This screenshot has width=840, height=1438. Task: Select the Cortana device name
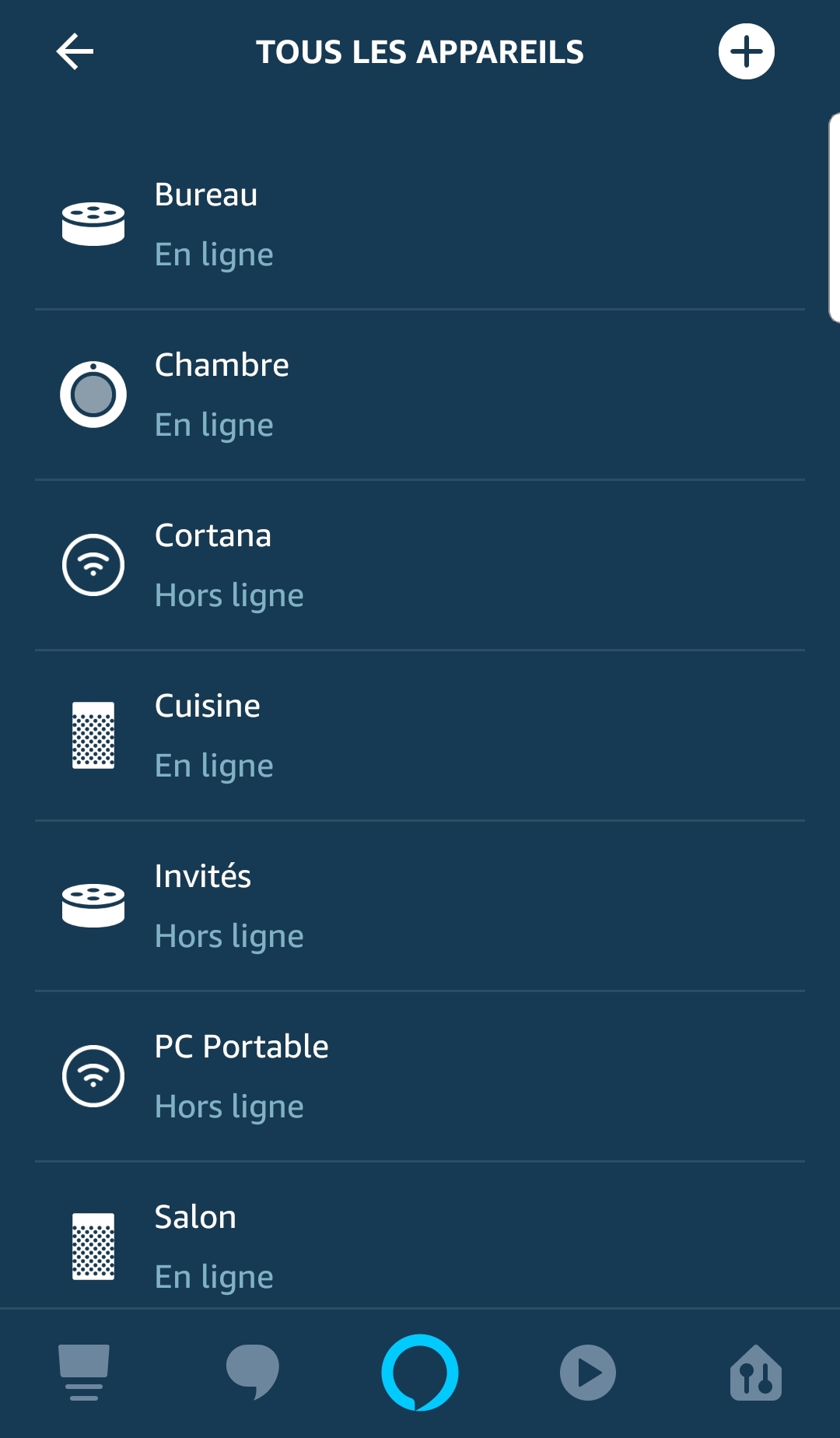pos(213,535)
